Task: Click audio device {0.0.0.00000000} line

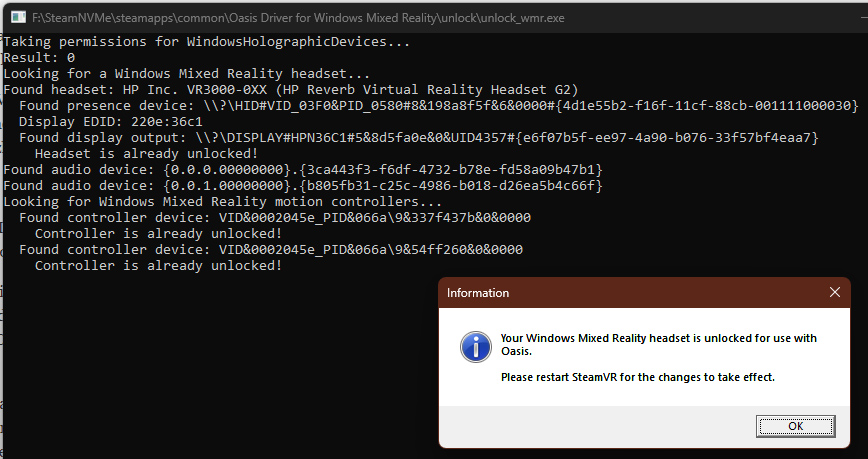Action: pyautogui.click(x=303, y=169)
